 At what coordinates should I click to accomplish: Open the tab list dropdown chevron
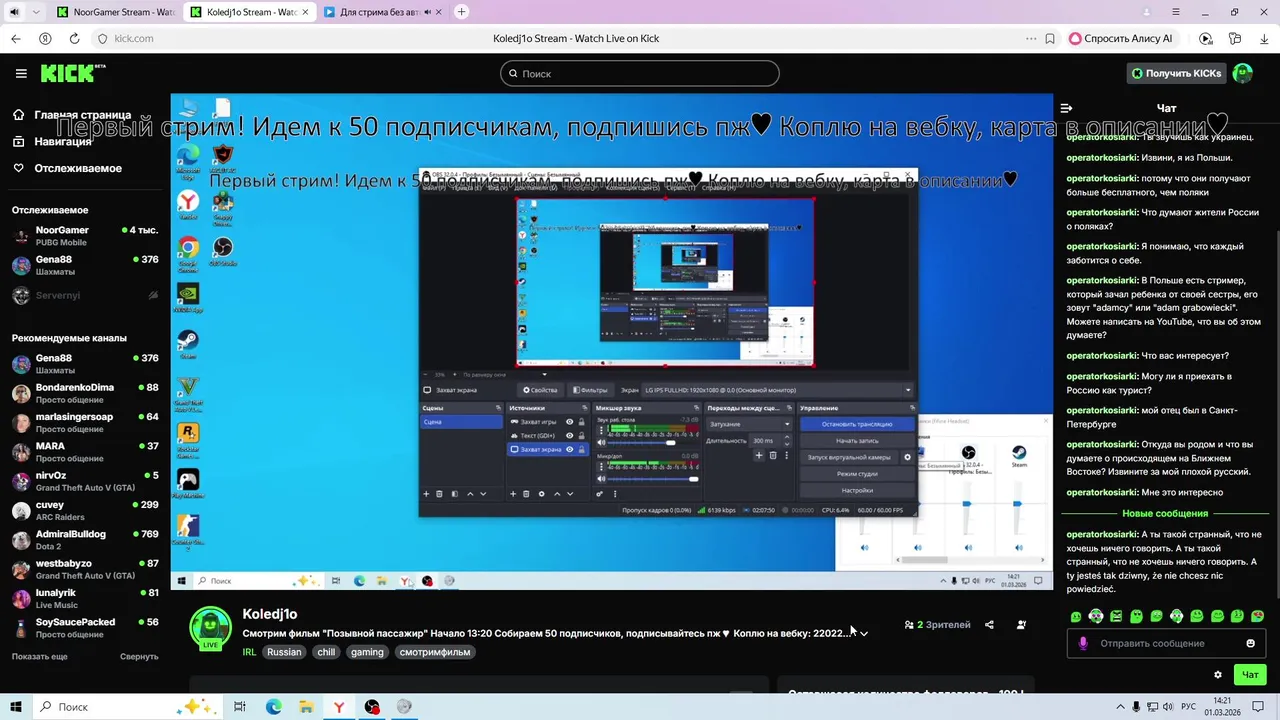pyautogui.click(x=37, y=12)
